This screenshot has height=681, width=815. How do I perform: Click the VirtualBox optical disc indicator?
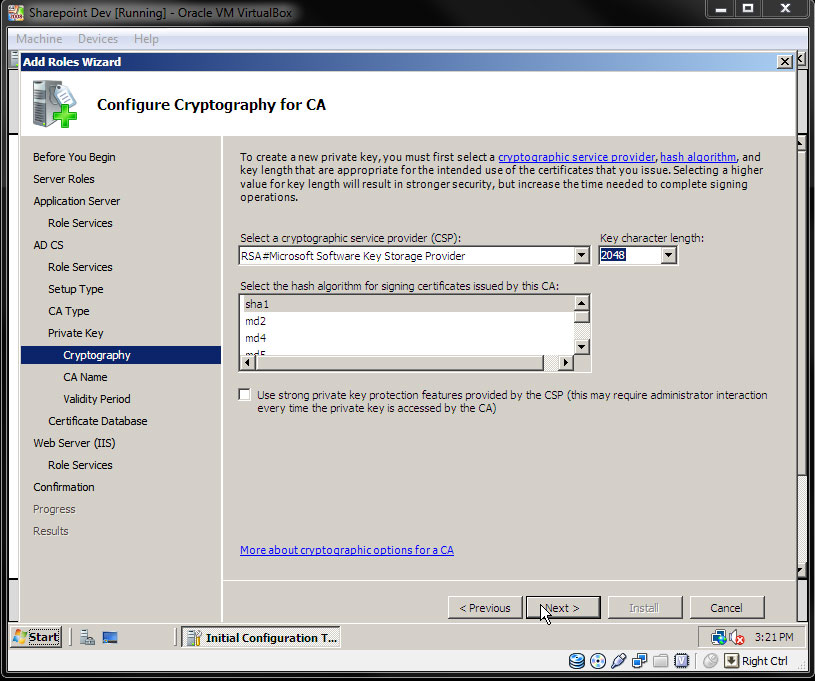(x=598, y=661)
